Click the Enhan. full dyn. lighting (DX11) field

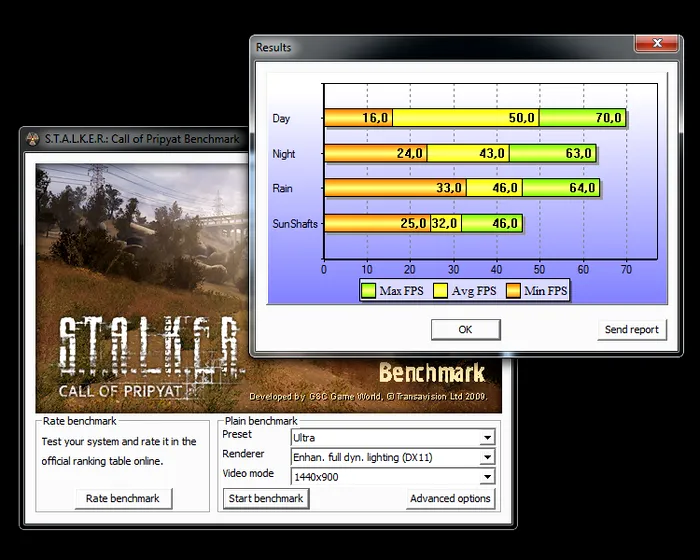[x=392, y=457]
